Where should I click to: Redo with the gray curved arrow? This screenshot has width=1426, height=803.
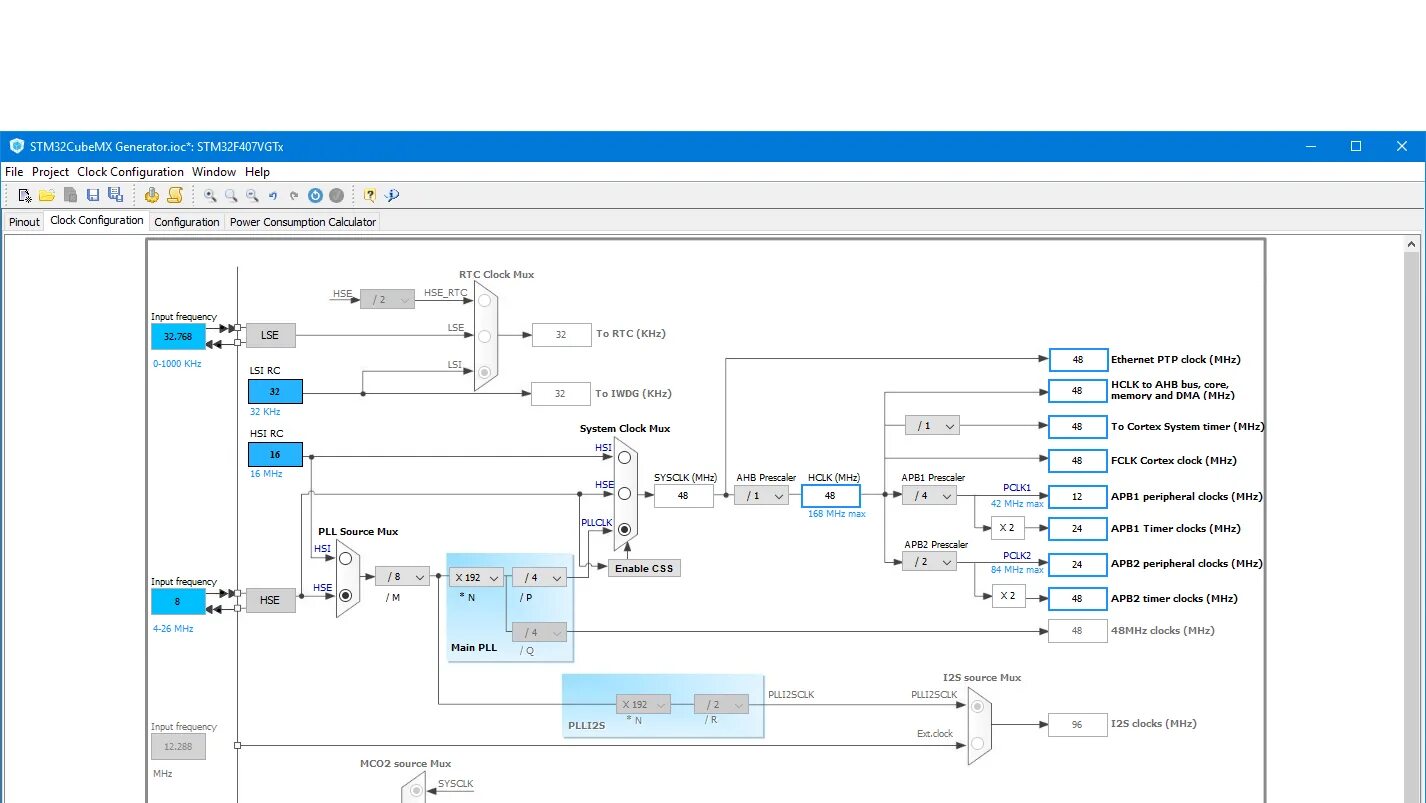(x=294, y=196)
